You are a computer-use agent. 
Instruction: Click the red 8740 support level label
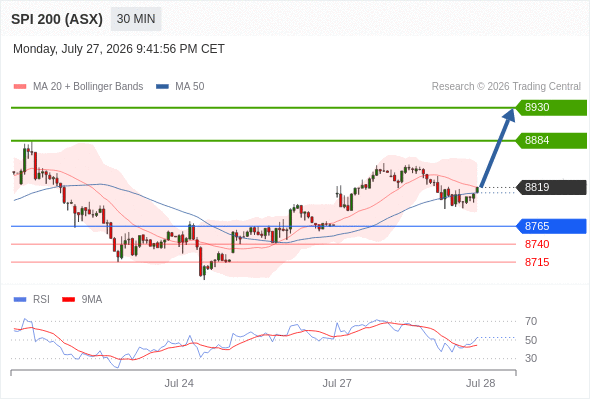[x=537, y=245]
